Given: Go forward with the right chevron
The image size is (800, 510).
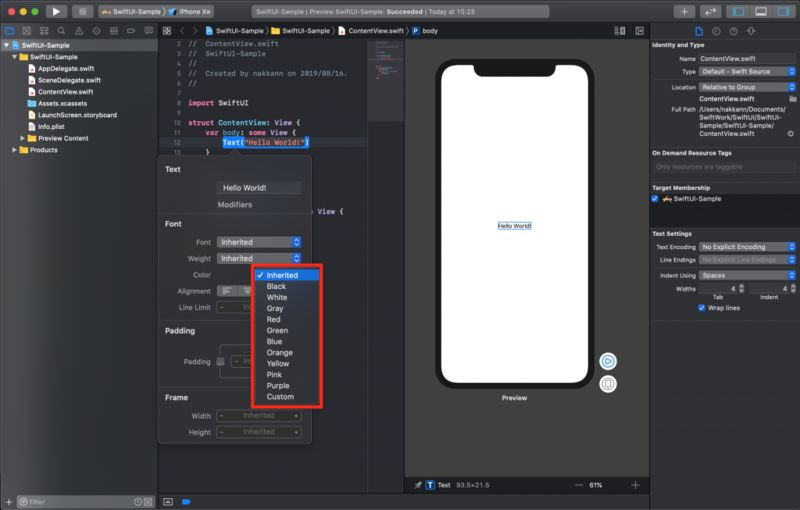Looking at the screenshot, I should (194, 31).
